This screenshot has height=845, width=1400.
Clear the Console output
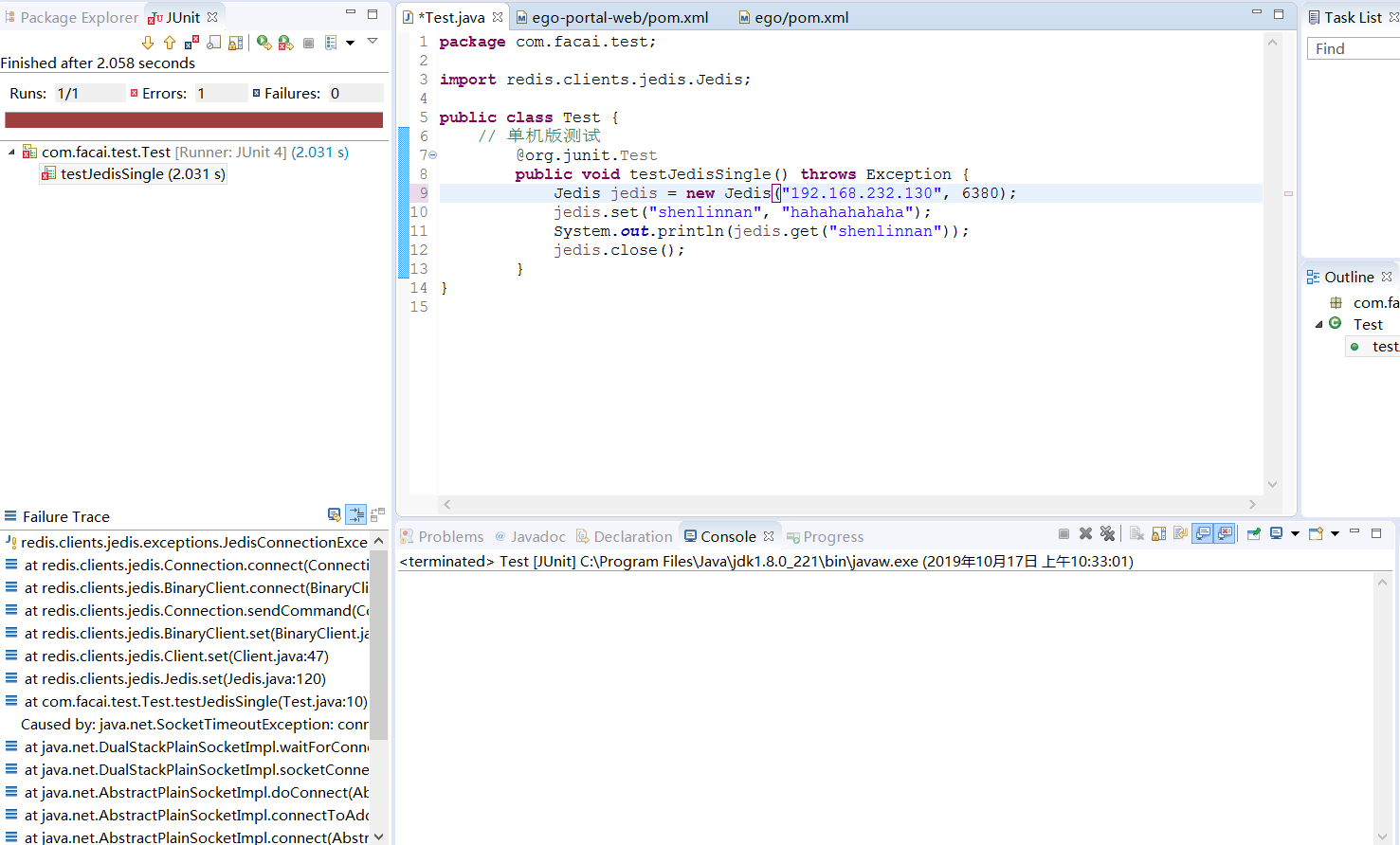(1136, 533)
